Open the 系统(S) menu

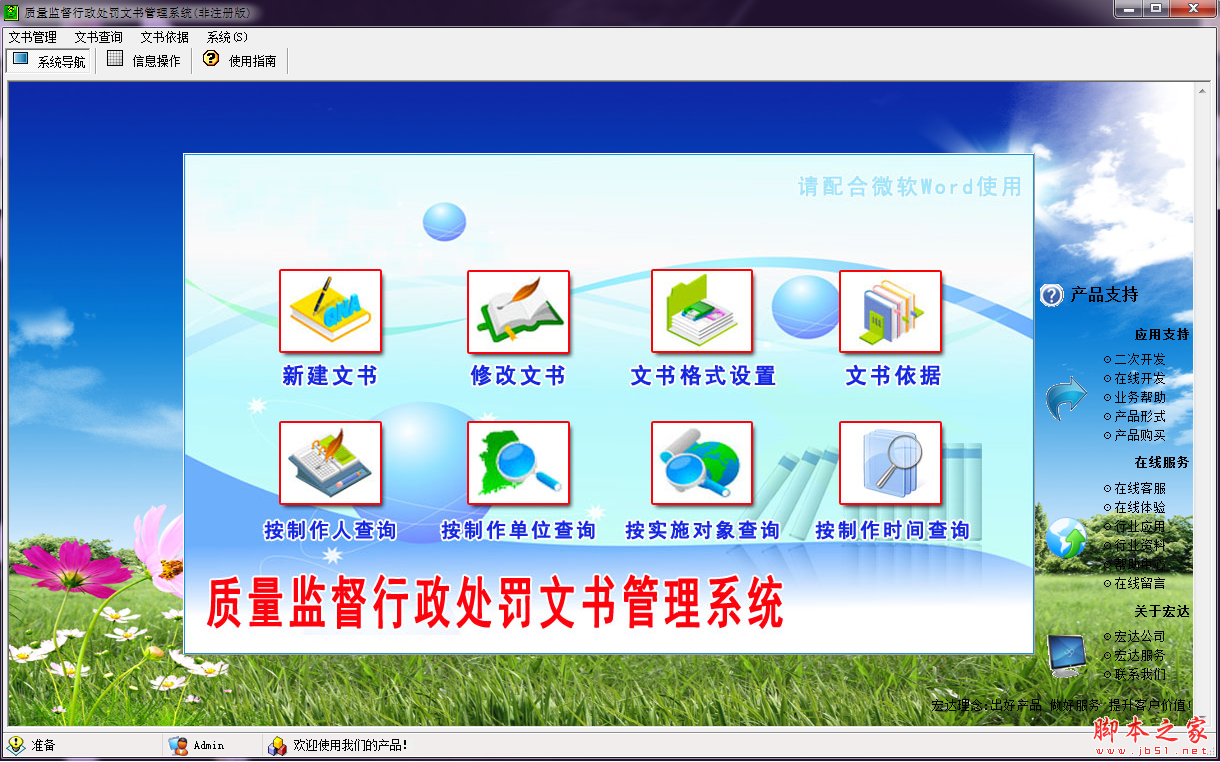tap(227, 36)
